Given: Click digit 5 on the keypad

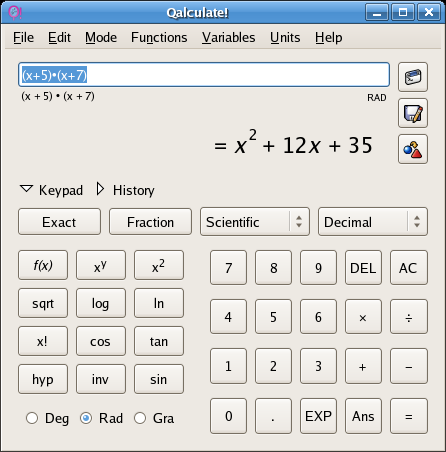Looking at the screenshot, I should click(x=273, y=317).
